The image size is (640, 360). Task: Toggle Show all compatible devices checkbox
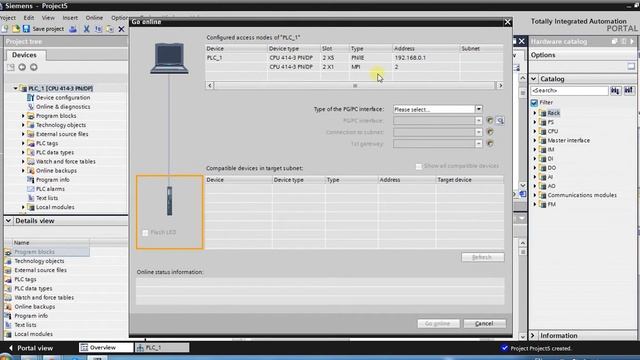coord(418,167)
